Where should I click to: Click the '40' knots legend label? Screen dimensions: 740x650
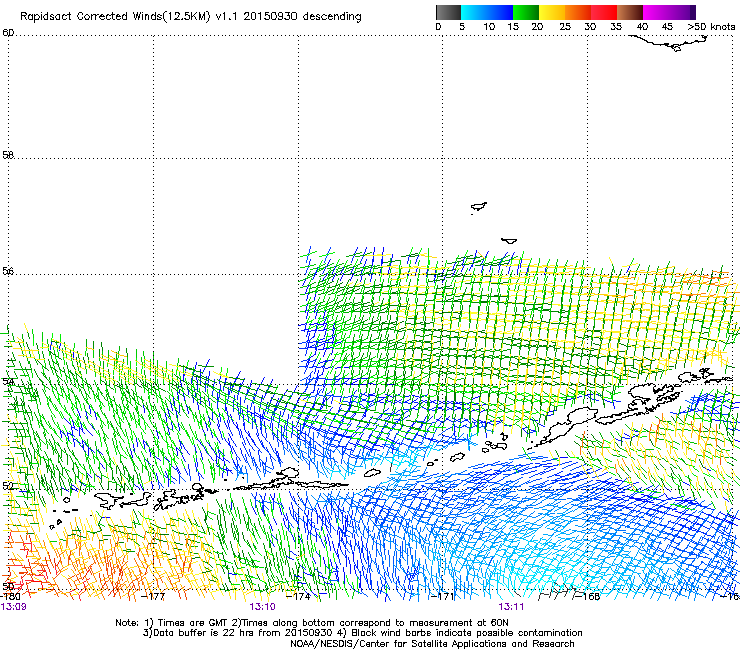[x=642, y=27]
